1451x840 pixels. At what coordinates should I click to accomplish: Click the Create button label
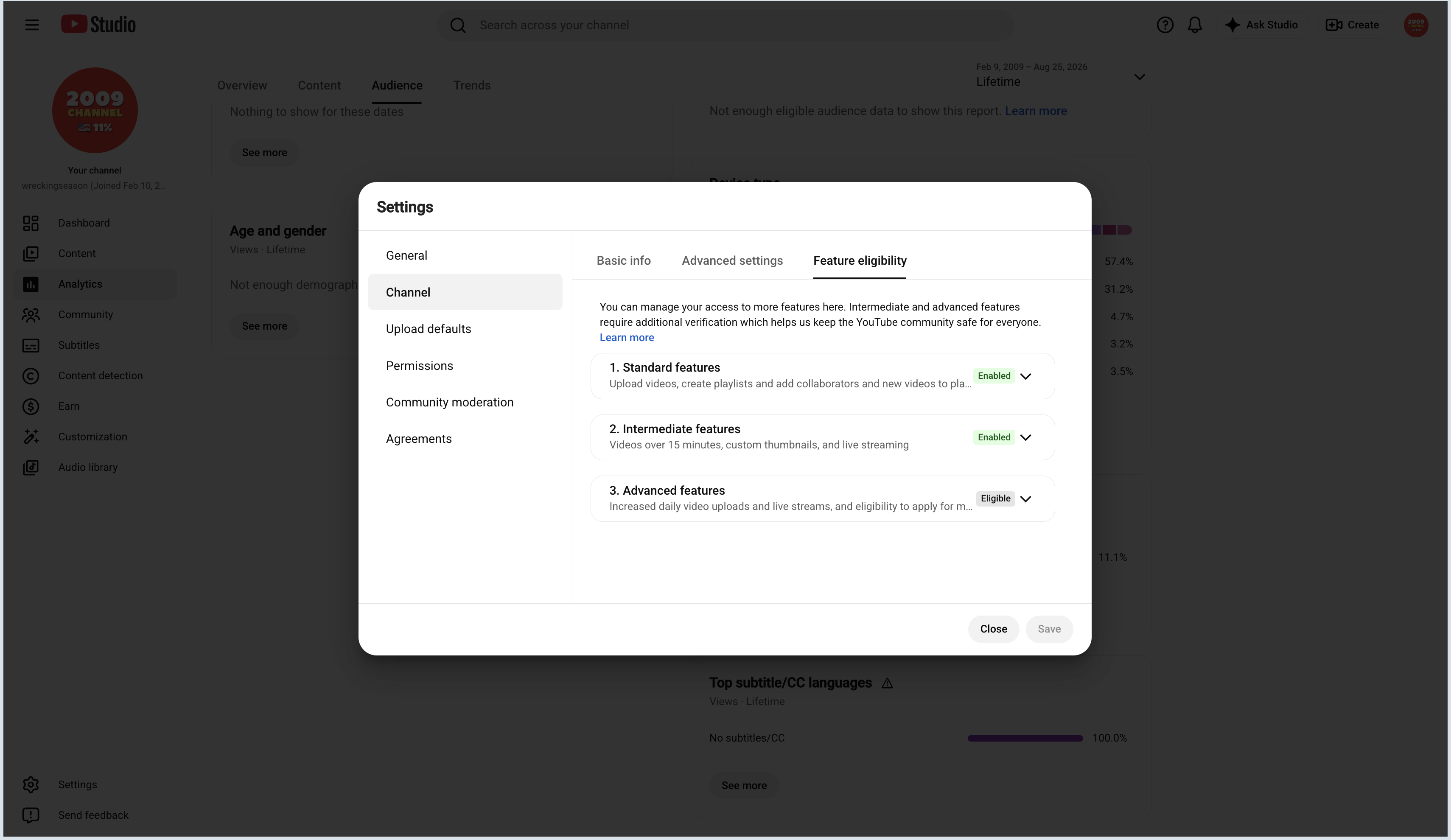point(1363,25)
